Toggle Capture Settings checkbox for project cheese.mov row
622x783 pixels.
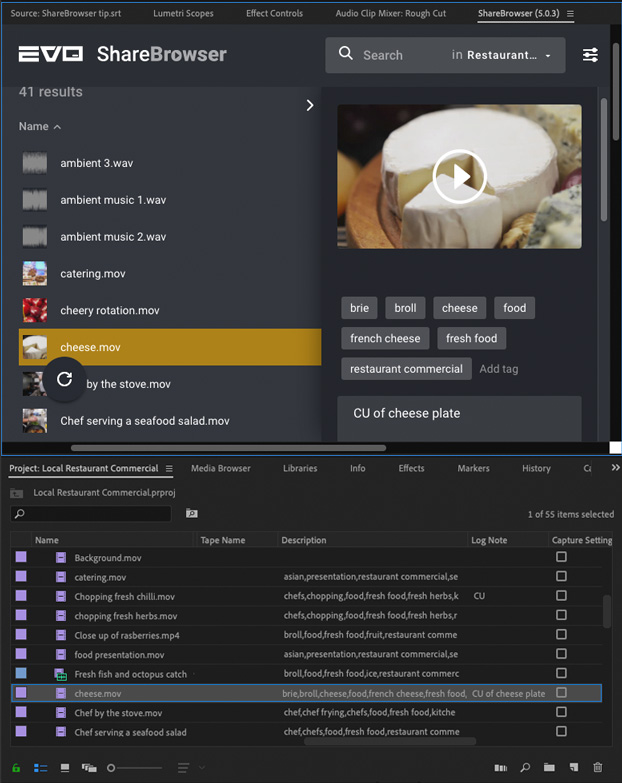pos(561,693)
